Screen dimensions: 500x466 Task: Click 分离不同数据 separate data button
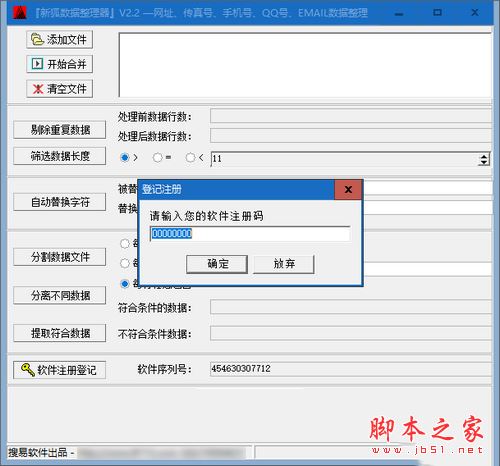(x=60, y=295)
